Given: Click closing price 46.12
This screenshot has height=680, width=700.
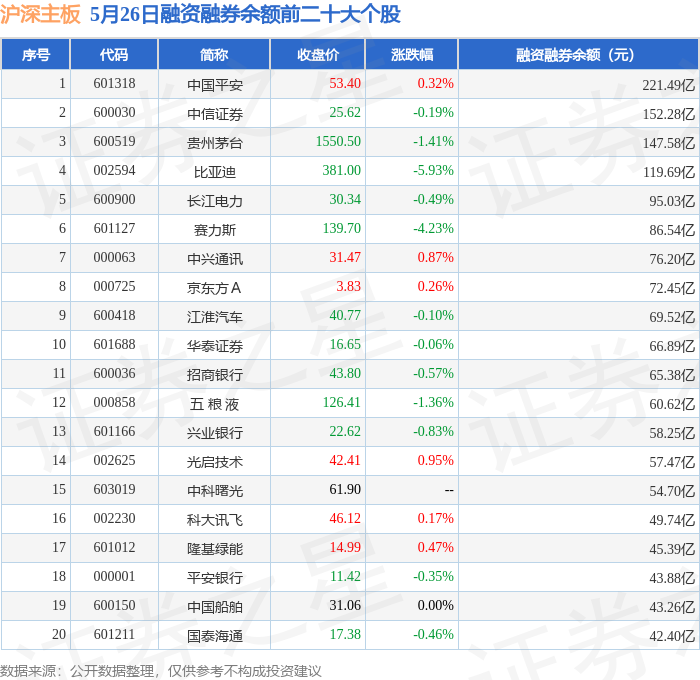Looking at the screenshot, I should tap(345, 519).
